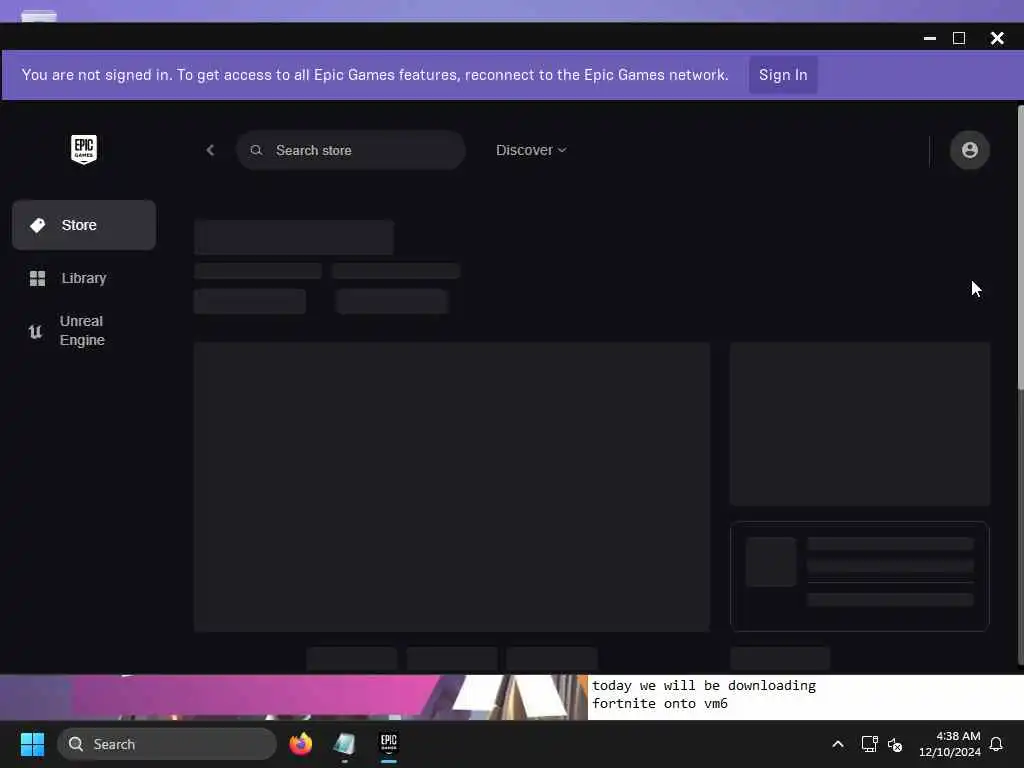Click the Unreal Engine logo icon
This screenshot has height=768, width=1024.
point(35,332)
